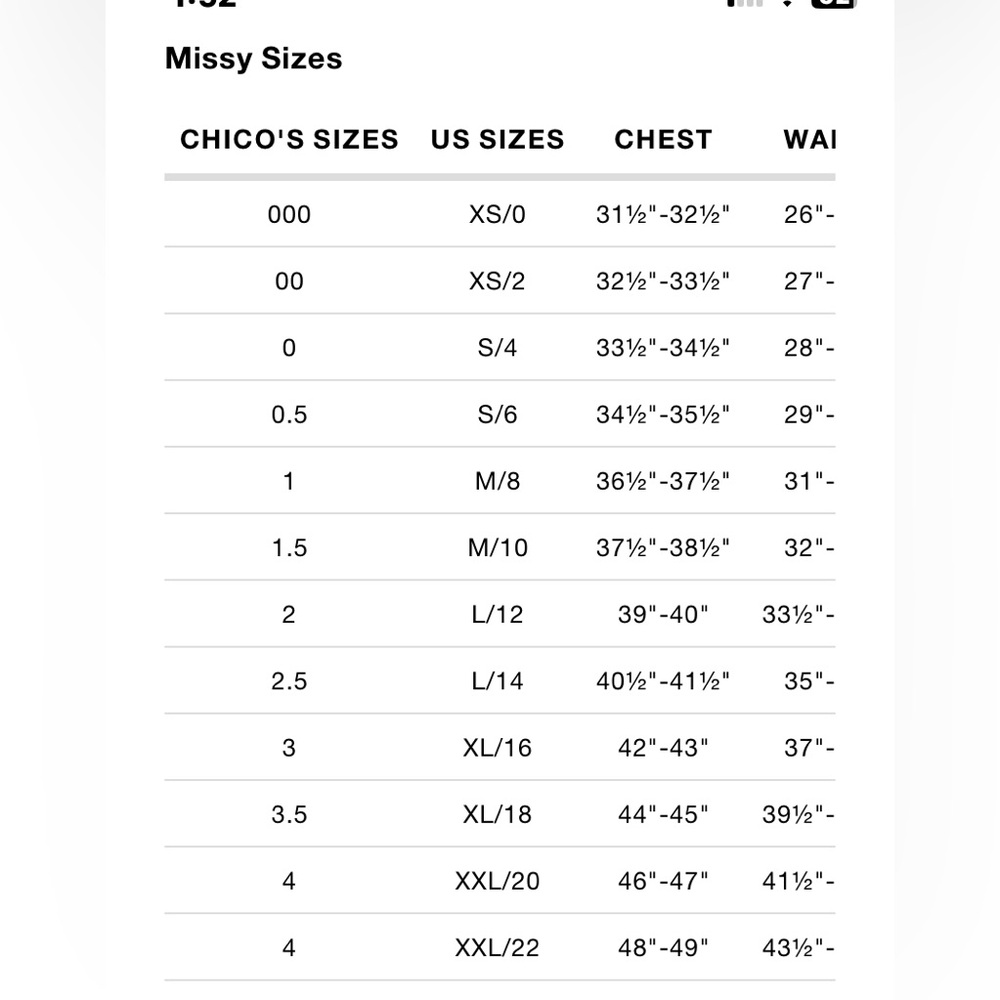Click Chico's size 3.5 cell
The width and height of the screenshot is (1000, 1000).
point(289,814)
